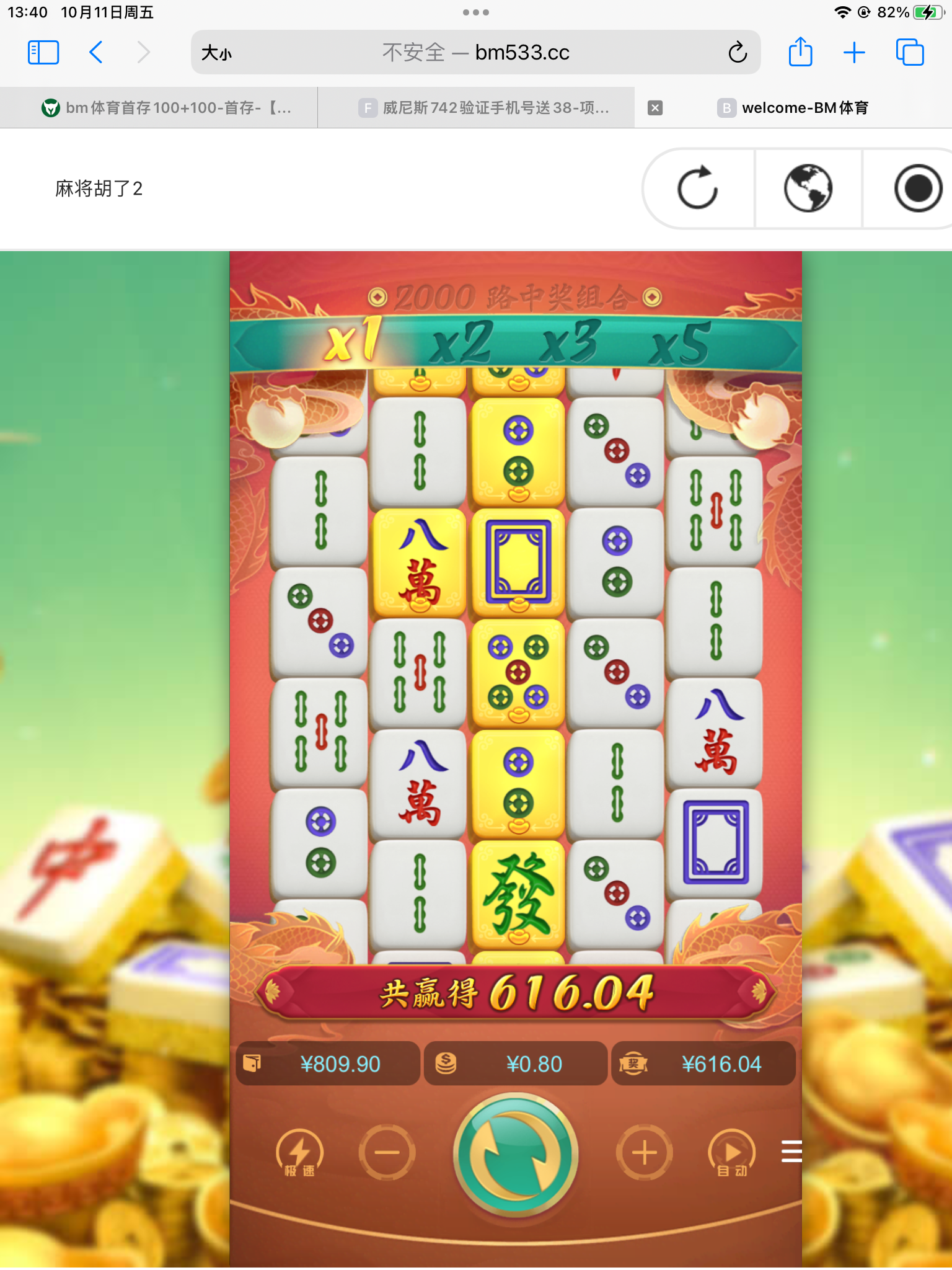Open the game hamburger menu
The image size is (952, 1270).
791,1151
